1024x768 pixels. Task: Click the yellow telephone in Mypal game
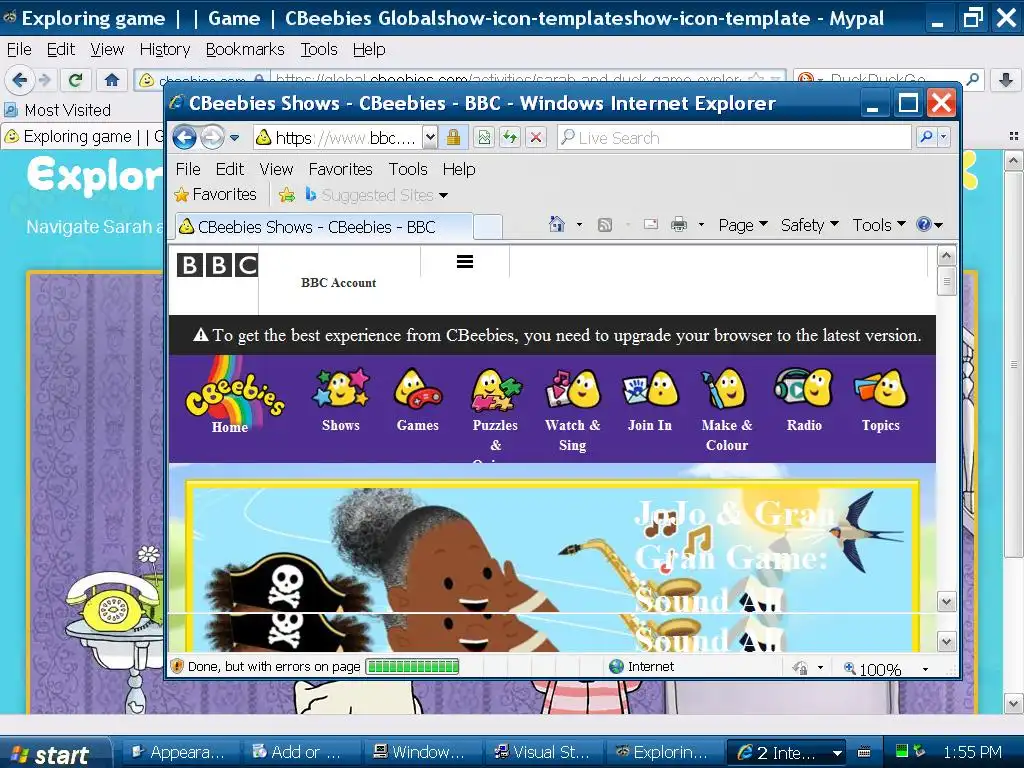point(113,602)
